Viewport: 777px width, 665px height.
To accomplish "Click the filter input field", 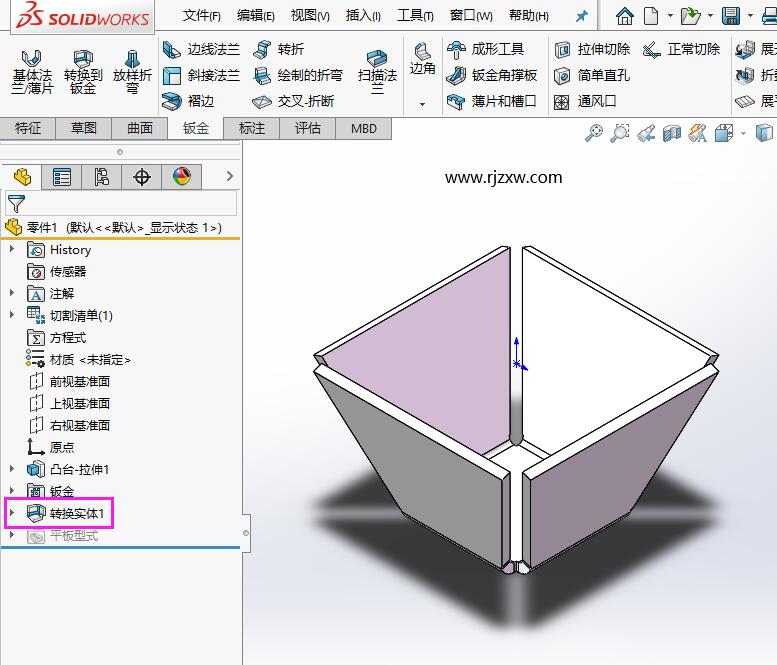I will (x=121, y=204).
